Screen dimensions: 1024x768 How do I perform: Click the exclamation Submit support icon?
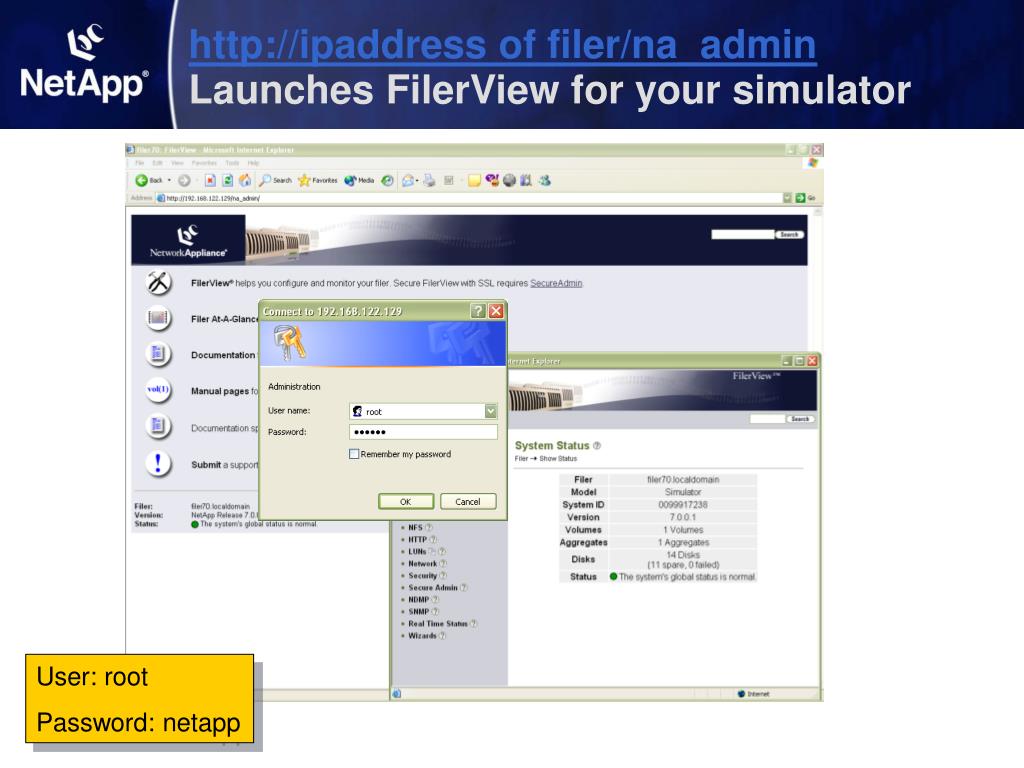point(158,464)
